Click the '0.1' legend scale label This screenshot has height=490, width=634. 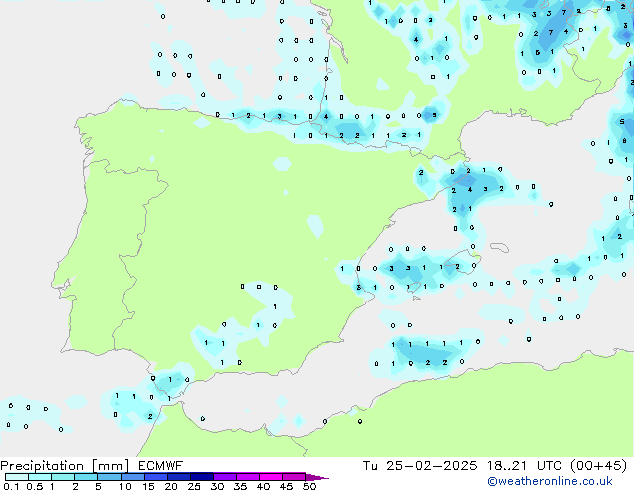pyautogui.click(x=11, y=486)
